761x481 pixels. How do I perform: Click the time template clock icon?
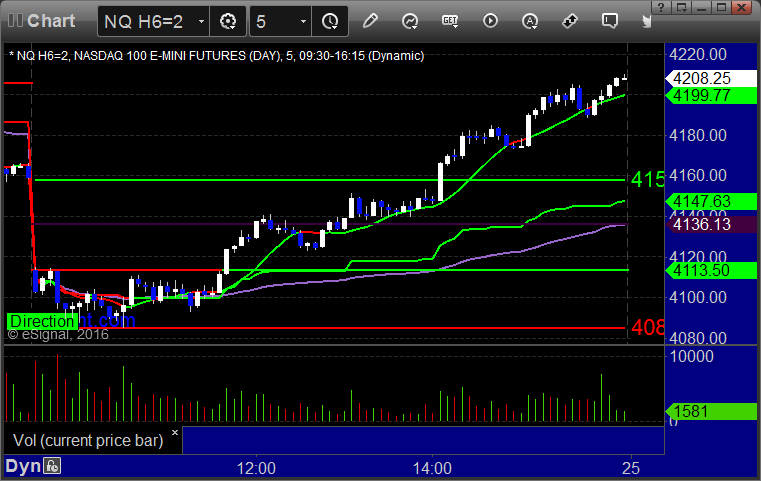(330, 21)
